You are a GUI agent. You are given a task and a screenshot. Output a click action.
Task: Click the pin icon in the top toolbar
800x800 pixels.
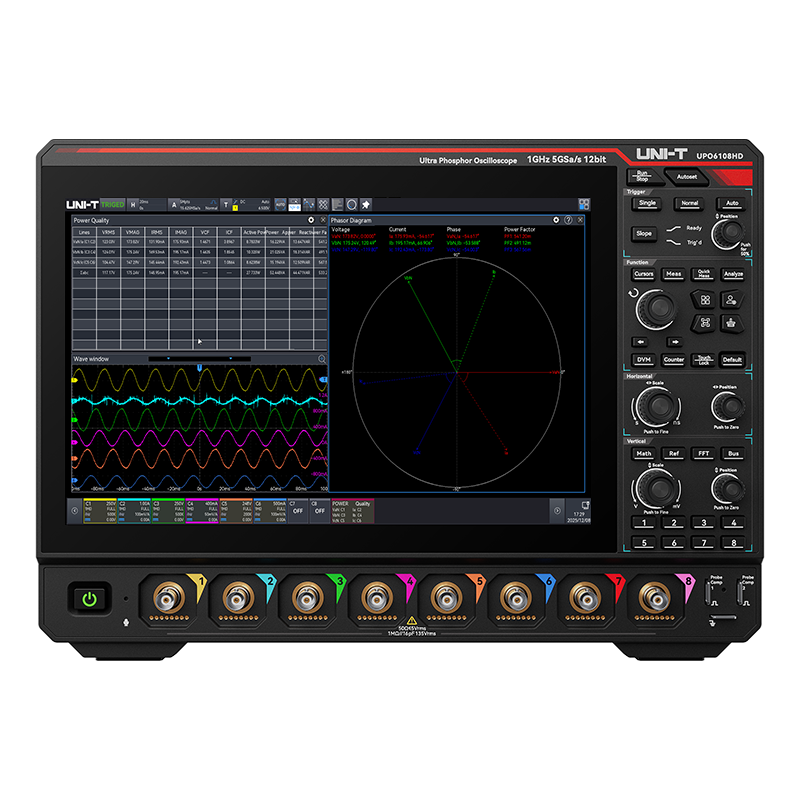(366, 205)
